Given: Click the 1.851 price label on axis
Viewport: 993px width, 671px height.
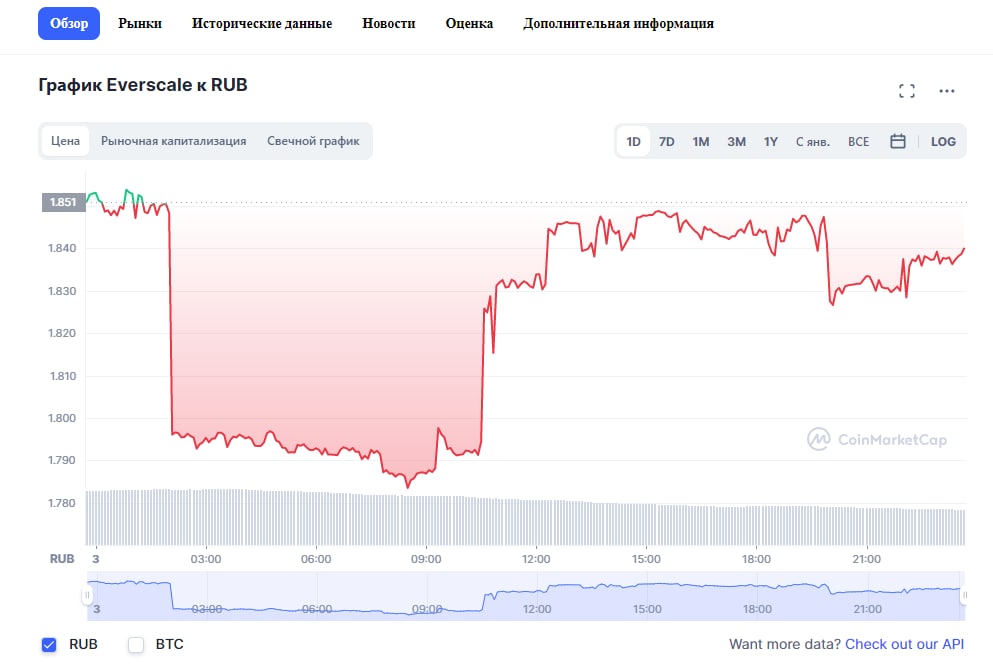Looking at the screenshot, I should tap(61, 202).
